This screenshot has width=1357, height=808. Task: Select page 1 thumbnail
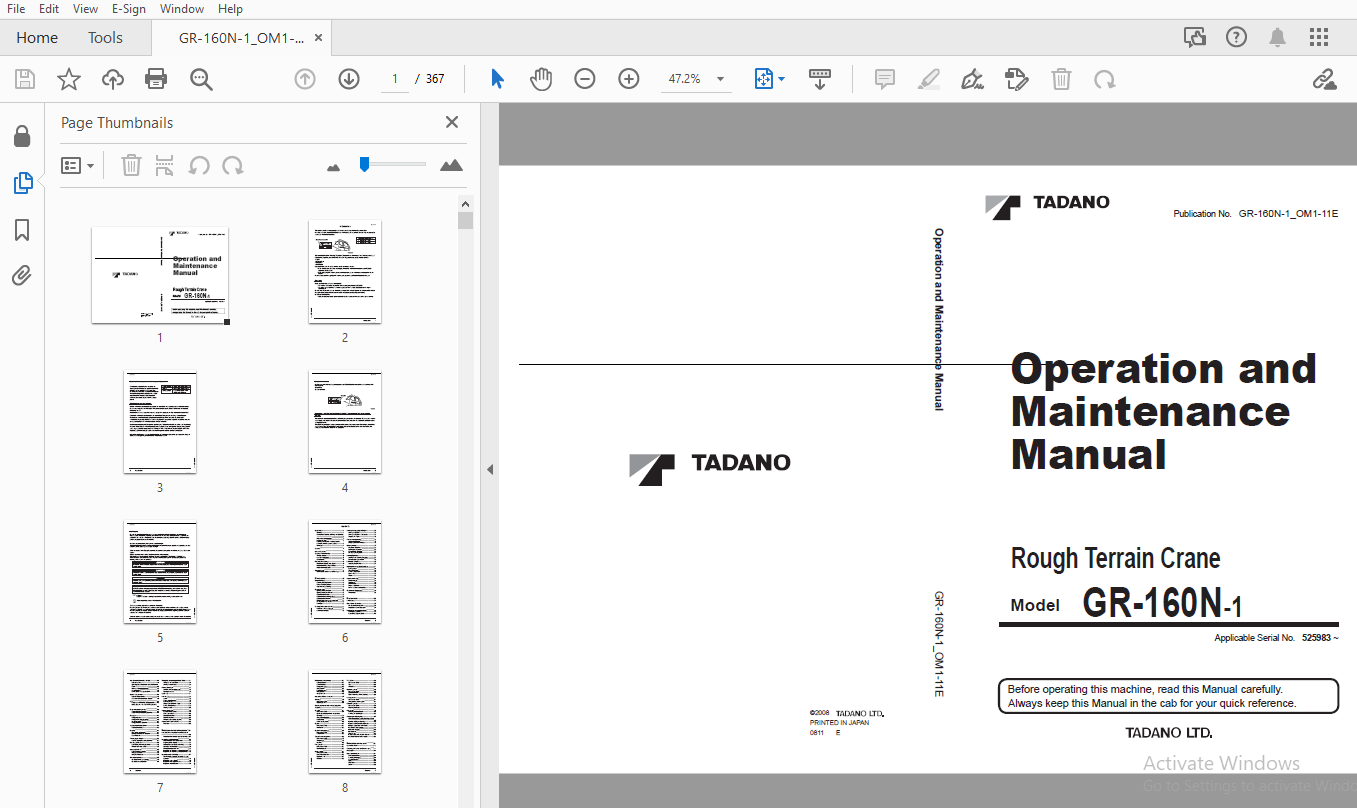(160, 275)
